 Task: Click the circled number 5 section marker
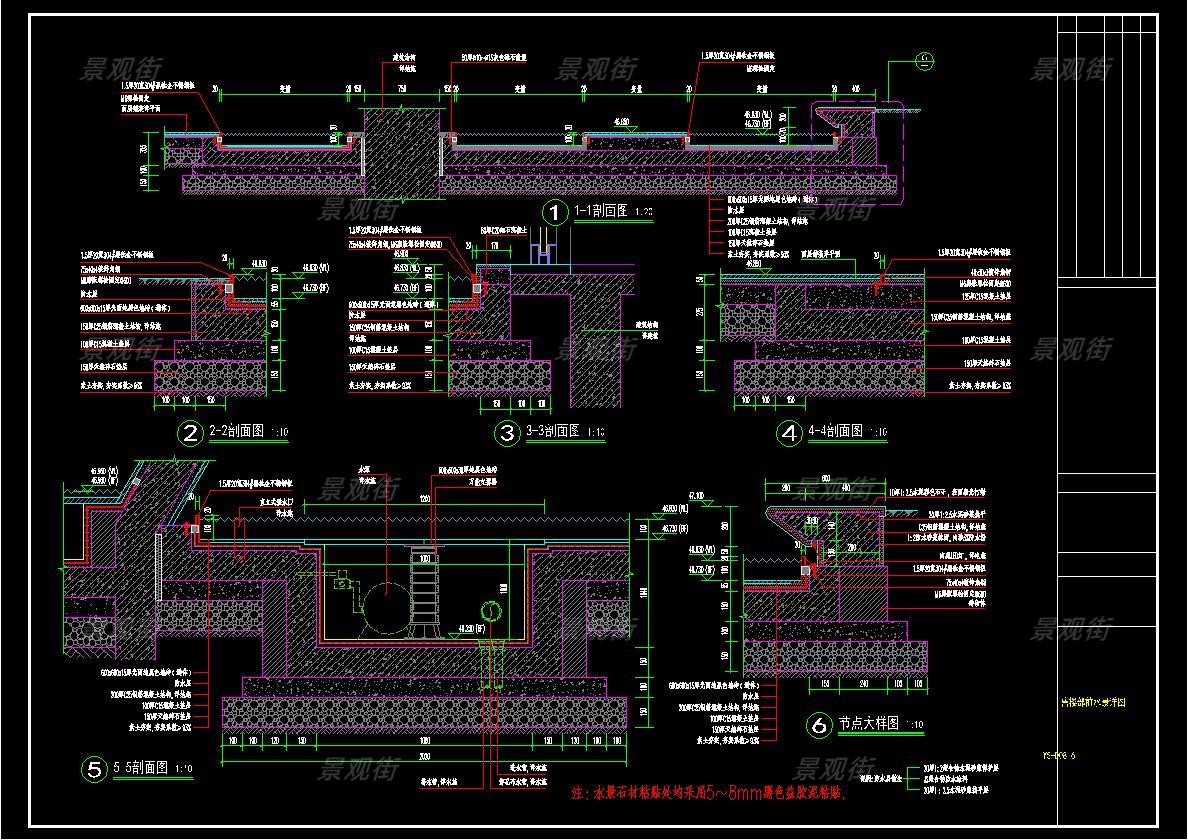tap(94, 769)
